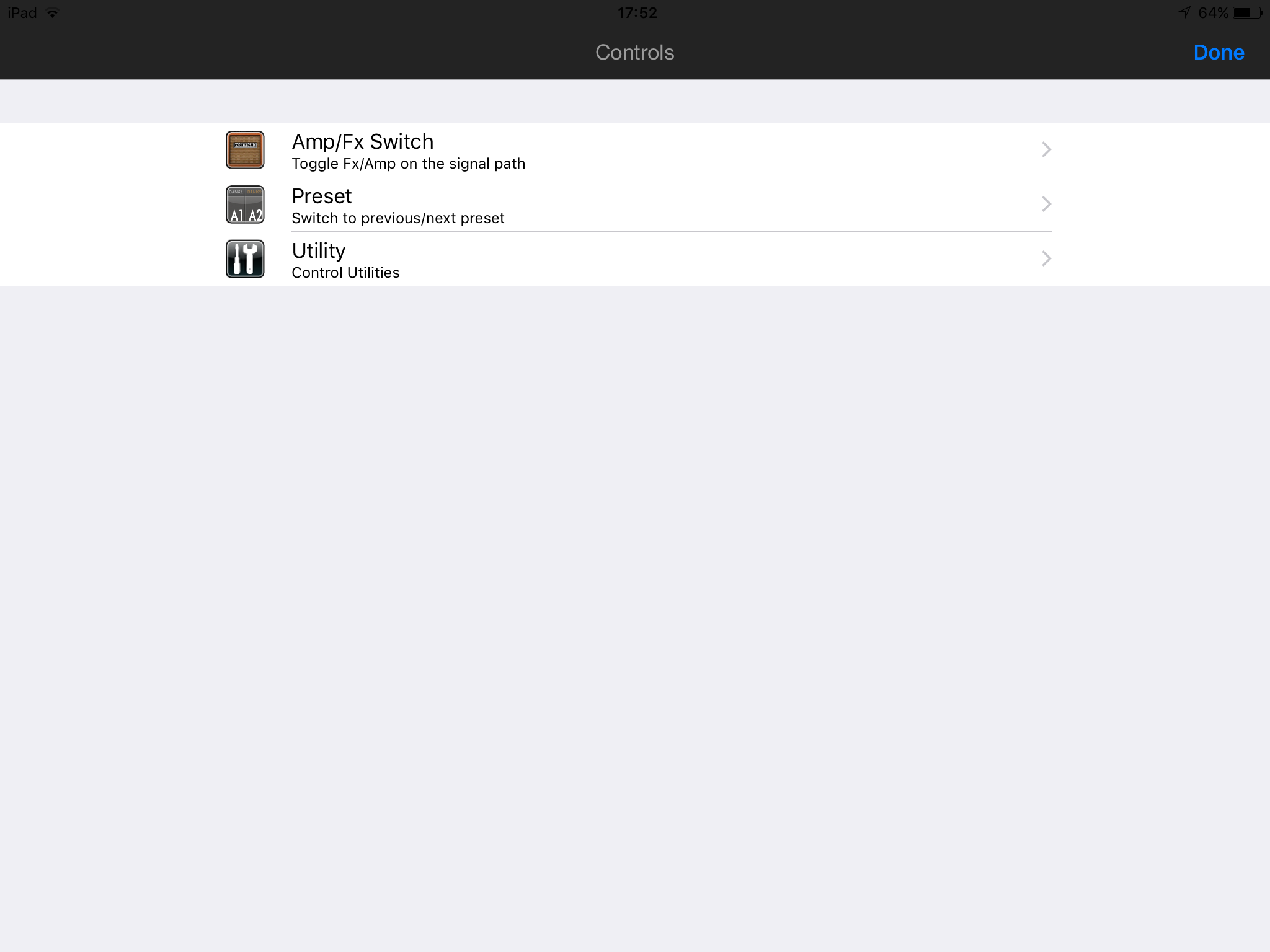Tap the Controls header title

(x=635, y=52)
